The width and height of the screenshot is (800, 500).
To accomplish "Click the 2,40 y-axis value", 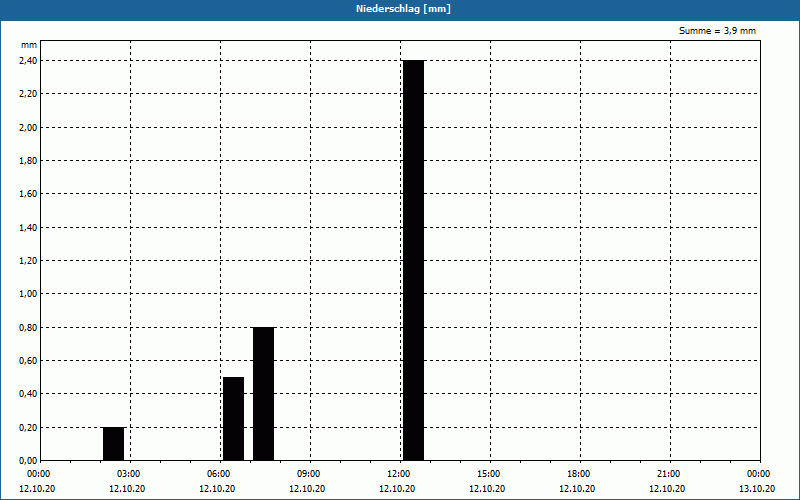I will (x=28, y=61).
